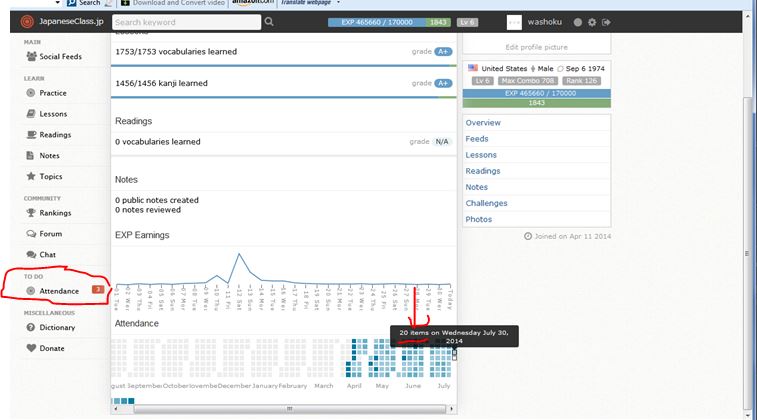This screenshot has height=420, width=757.
Task: Click the search magnifier icon
Action: pyautogui.click(x=269, y=21)
